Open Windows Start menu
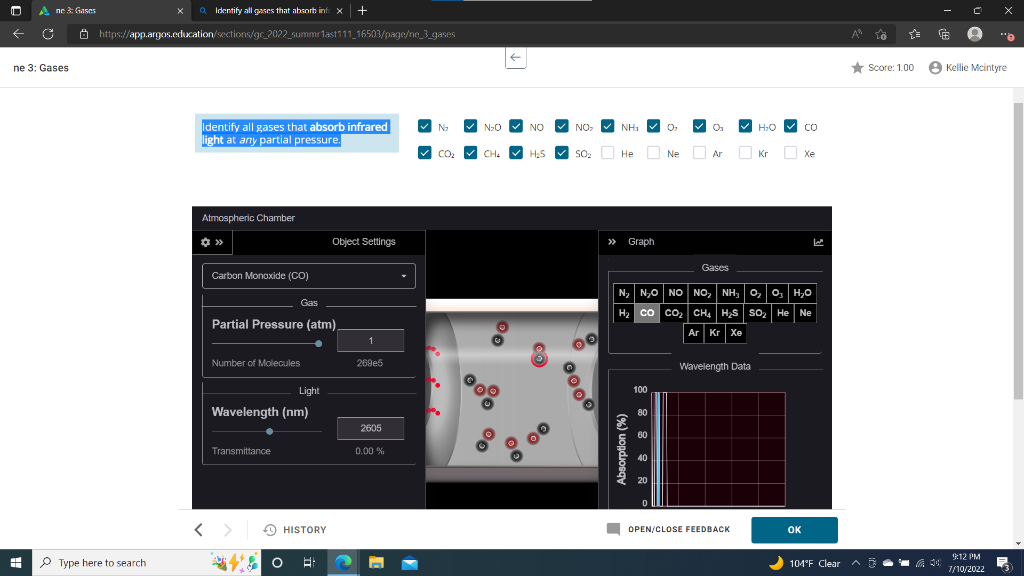The height and width of the screenshot is (576, 1024). 16,562
